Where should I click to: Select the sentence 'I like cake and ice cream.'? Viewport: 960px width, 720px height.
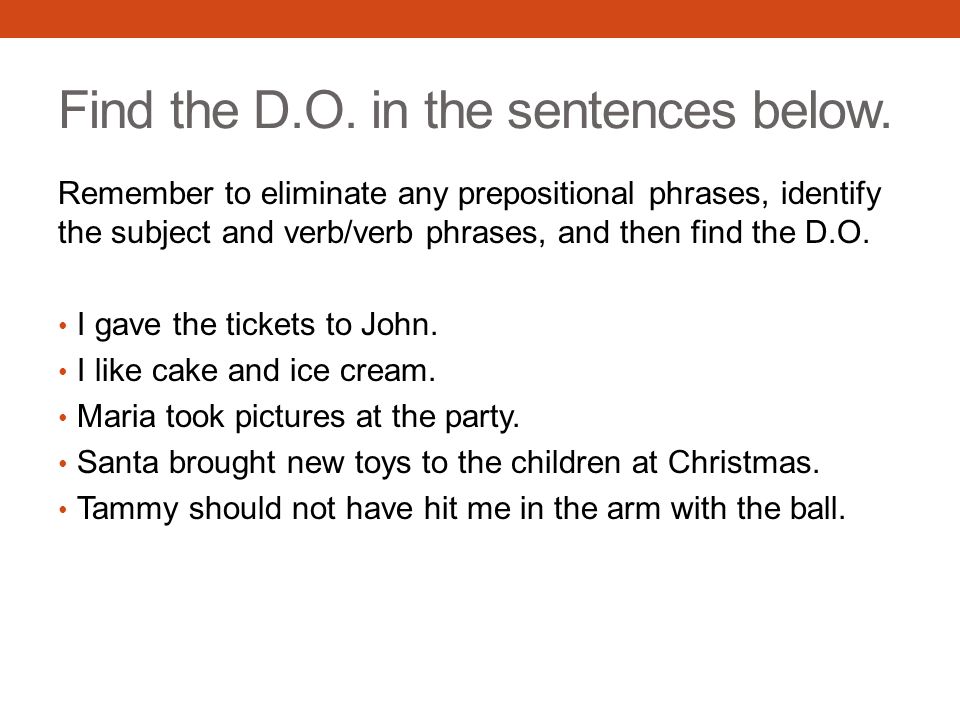coord(256,370)
